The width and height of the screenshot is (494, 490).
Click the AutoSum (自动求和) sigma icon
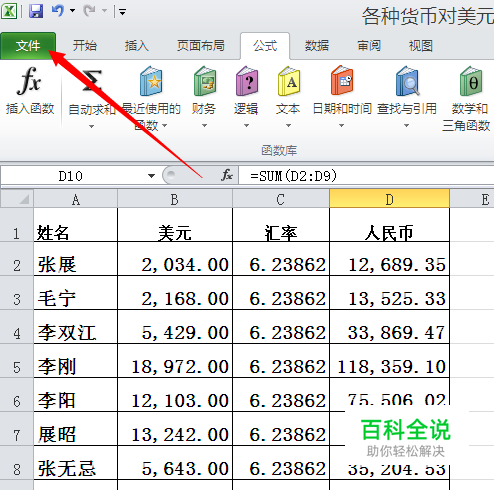92,80
